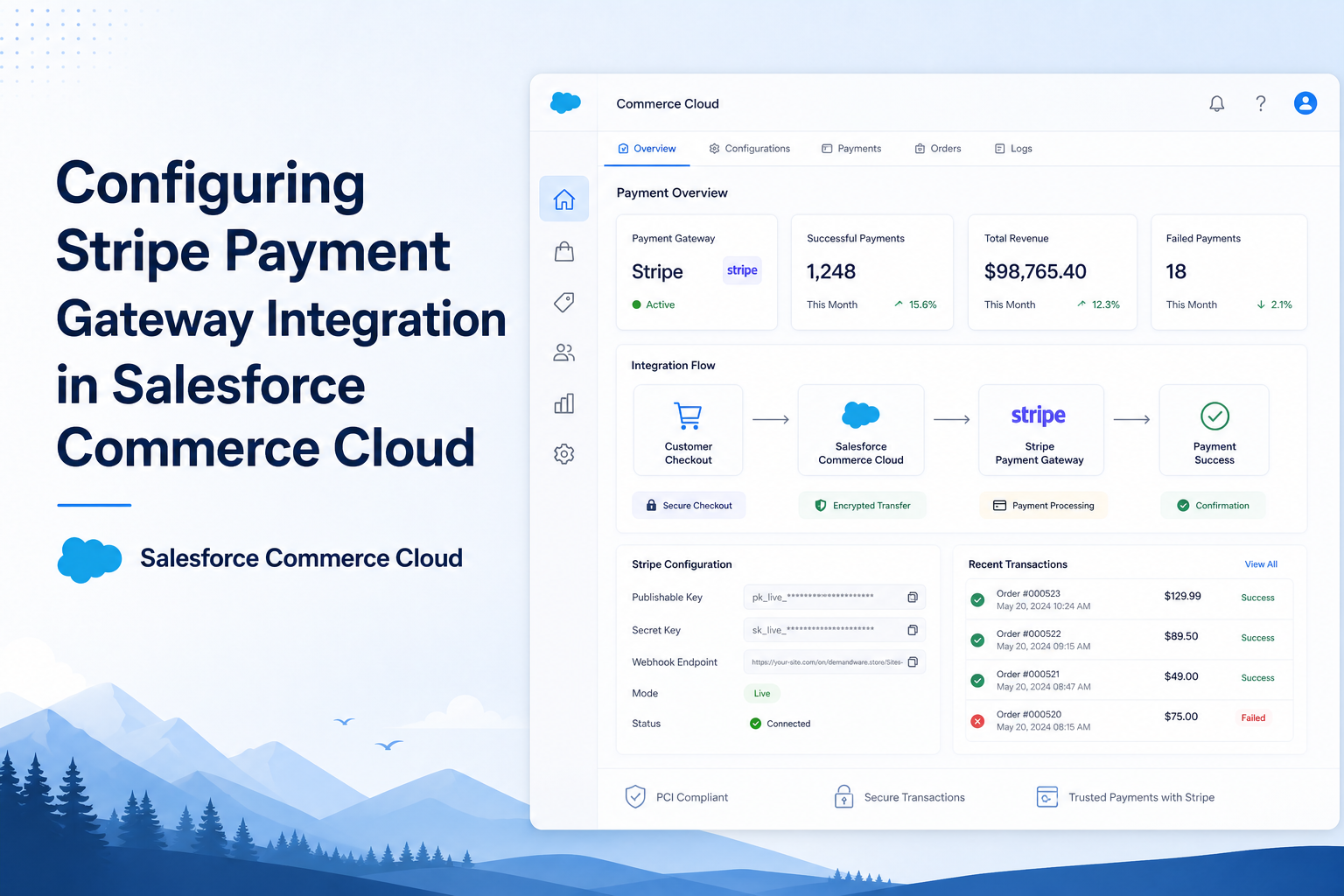Click the Secret Key field
The height and width of the screenshot is (896, 1344).
pyautogui.click(x=834, y=630)
